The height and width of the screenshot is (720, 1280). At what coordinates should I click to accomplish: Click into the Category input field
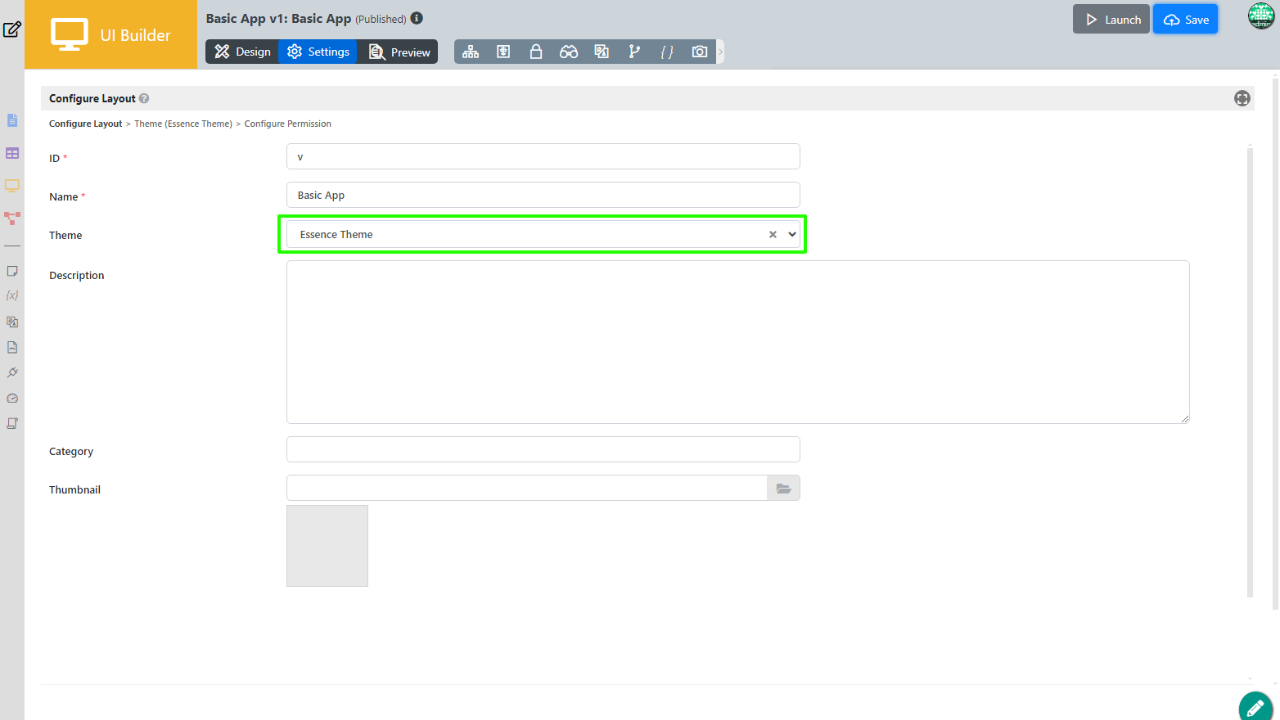pyautogui.click(x=543, y=450)
